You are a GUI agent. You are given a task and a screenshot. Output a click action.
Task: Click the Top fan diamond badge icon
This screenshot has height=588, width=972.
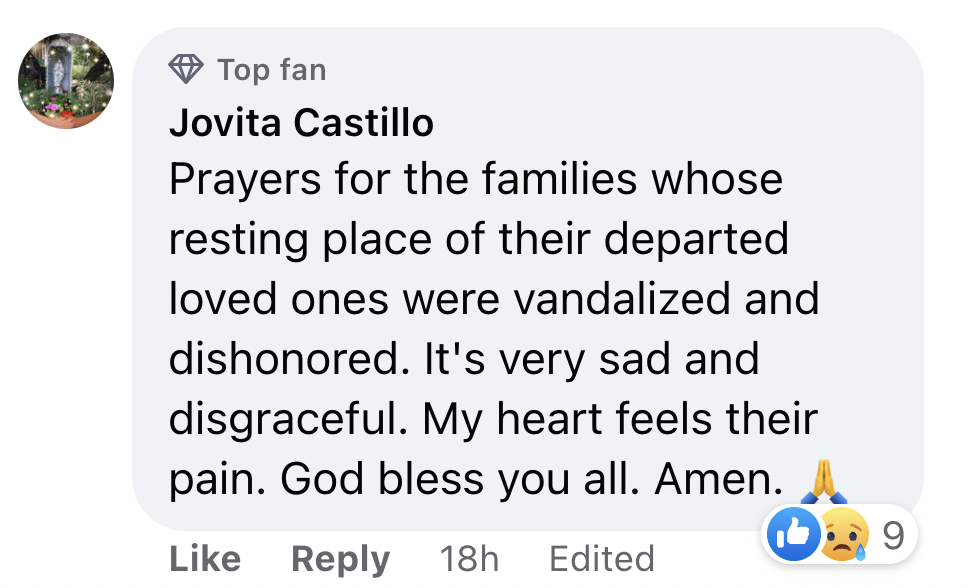(x=186, y=70)
